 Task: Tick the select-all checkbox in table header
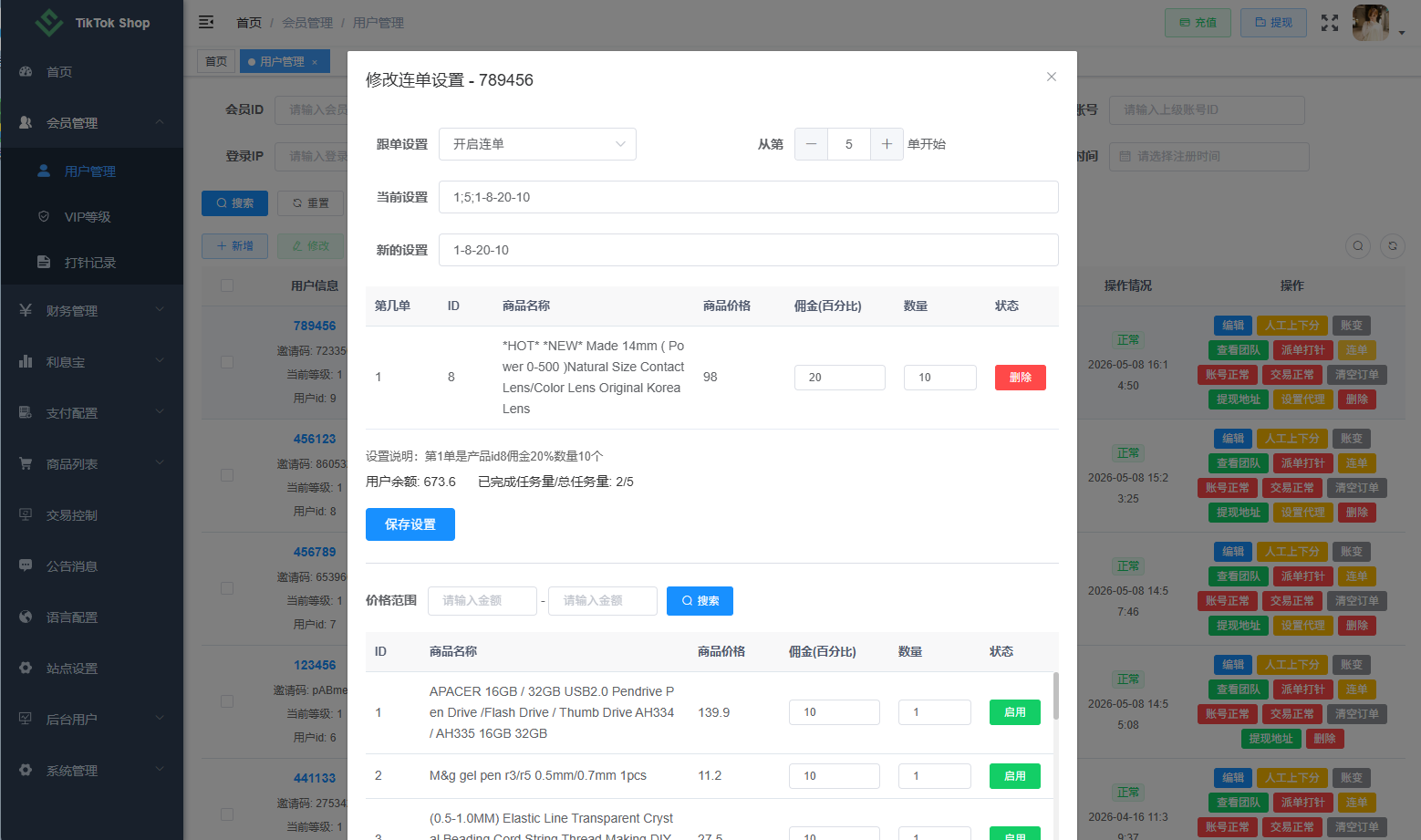tap(227, 285)
